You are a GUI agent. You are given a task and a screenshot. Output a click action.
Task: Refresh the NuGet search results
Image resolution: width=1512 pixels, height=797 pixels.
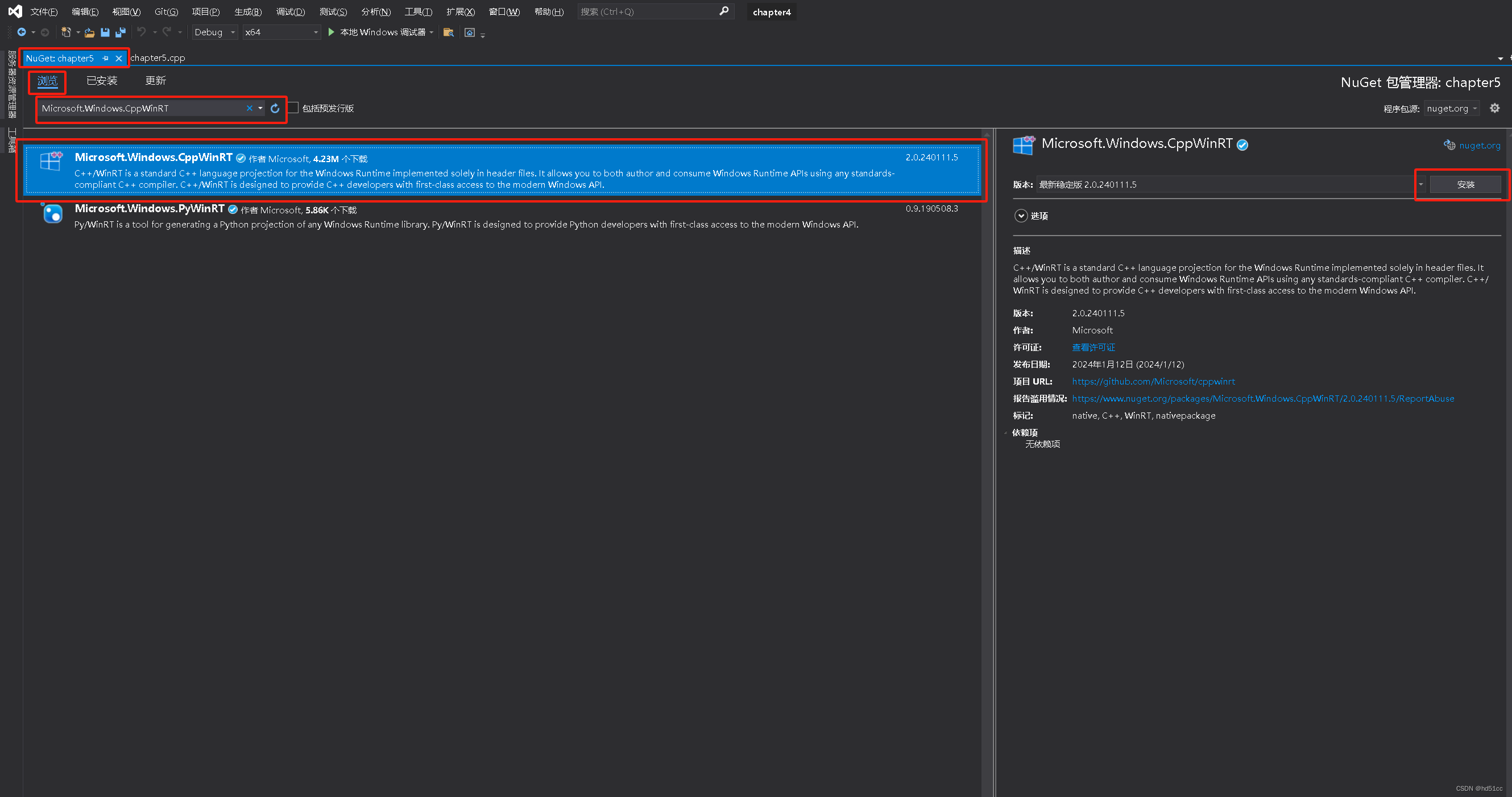(x=275, y=108)
